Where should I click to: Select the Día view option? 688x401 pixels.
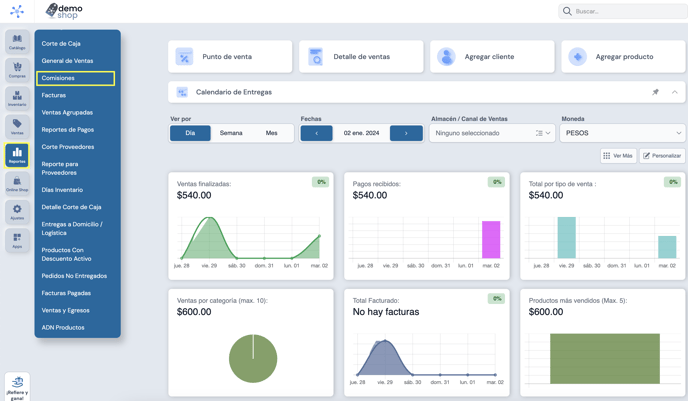pyautogui.click(x=190, y=133)
